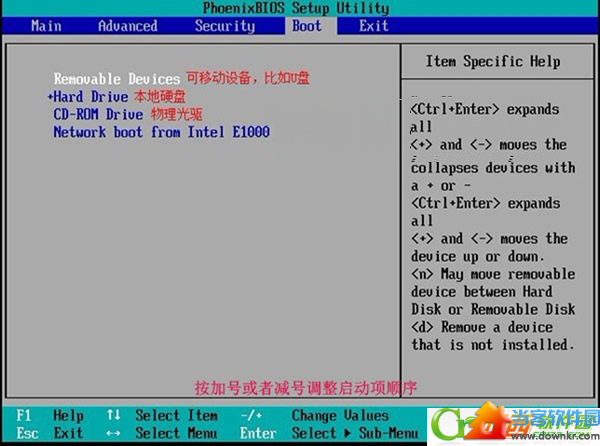600x446 pixels.
Task: Go to the Exit tab
Action: (x=373, y=26)
